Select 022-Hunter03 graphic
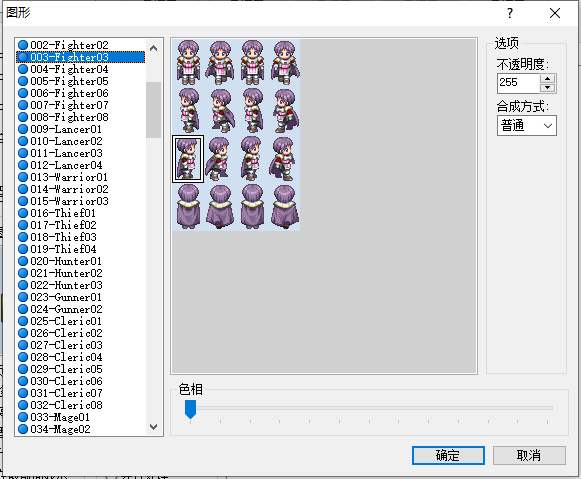Screen dimensions: 581x479 click(81, 285)
